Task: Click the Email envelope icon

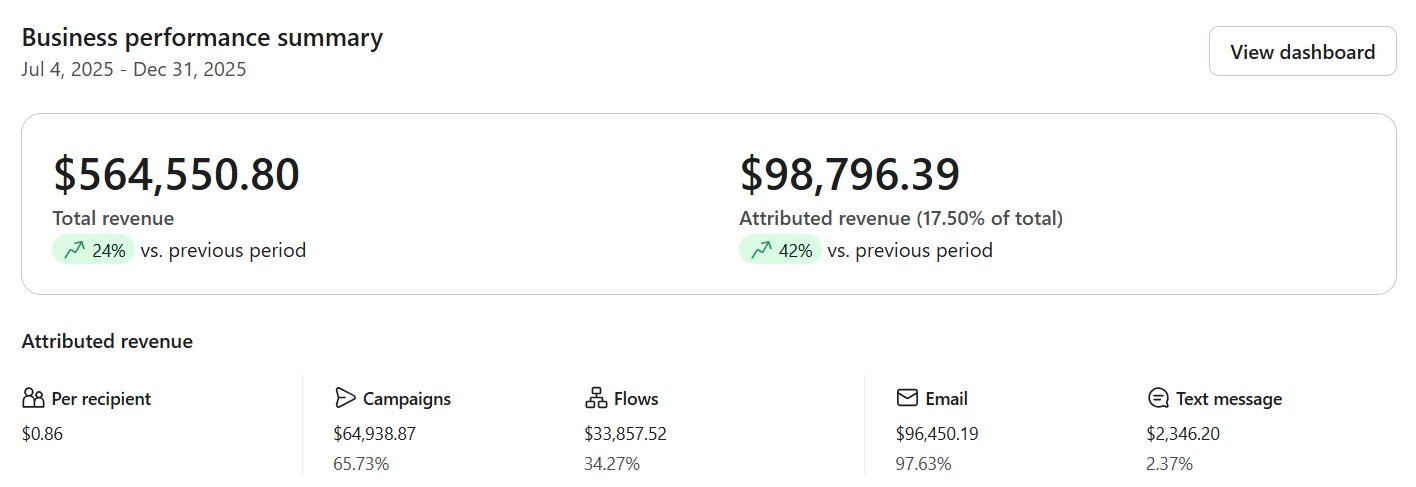Action: click(907, 398)
